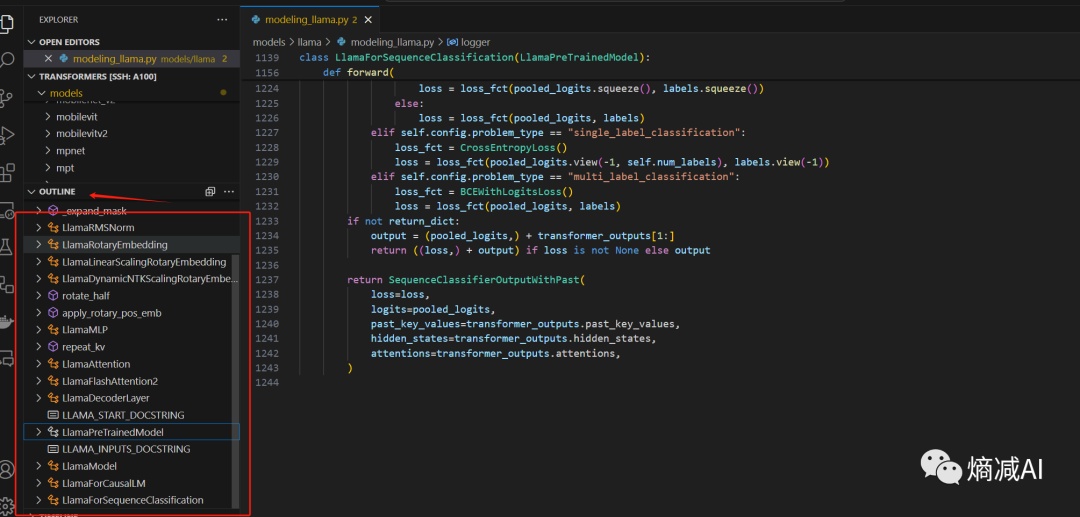Collapse the Outline section header
1080x517 pixels.
pyautogui.click(x=31, y=191)
